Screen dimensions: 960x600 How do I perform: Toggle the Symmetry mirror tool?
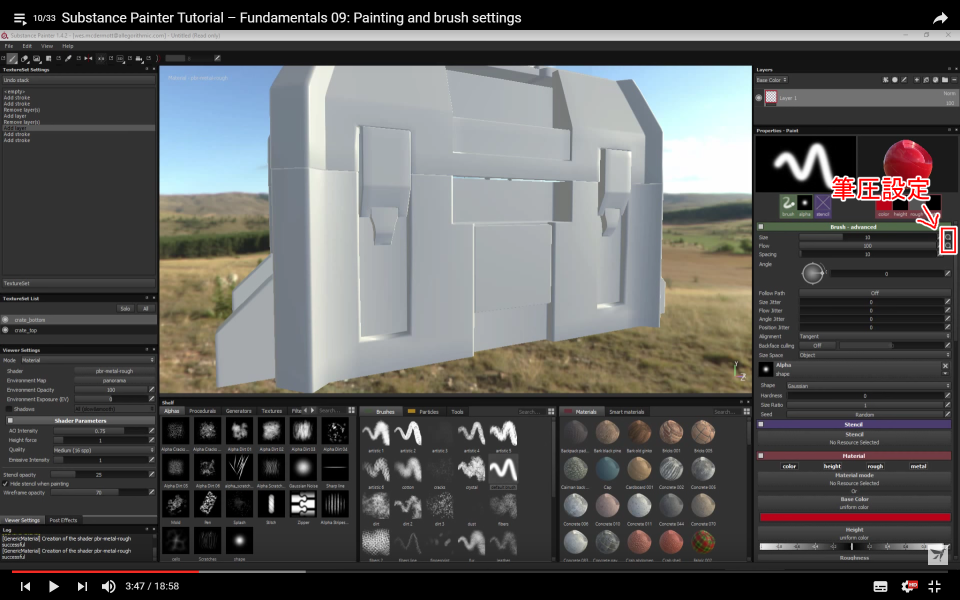[x=88, y=59]
